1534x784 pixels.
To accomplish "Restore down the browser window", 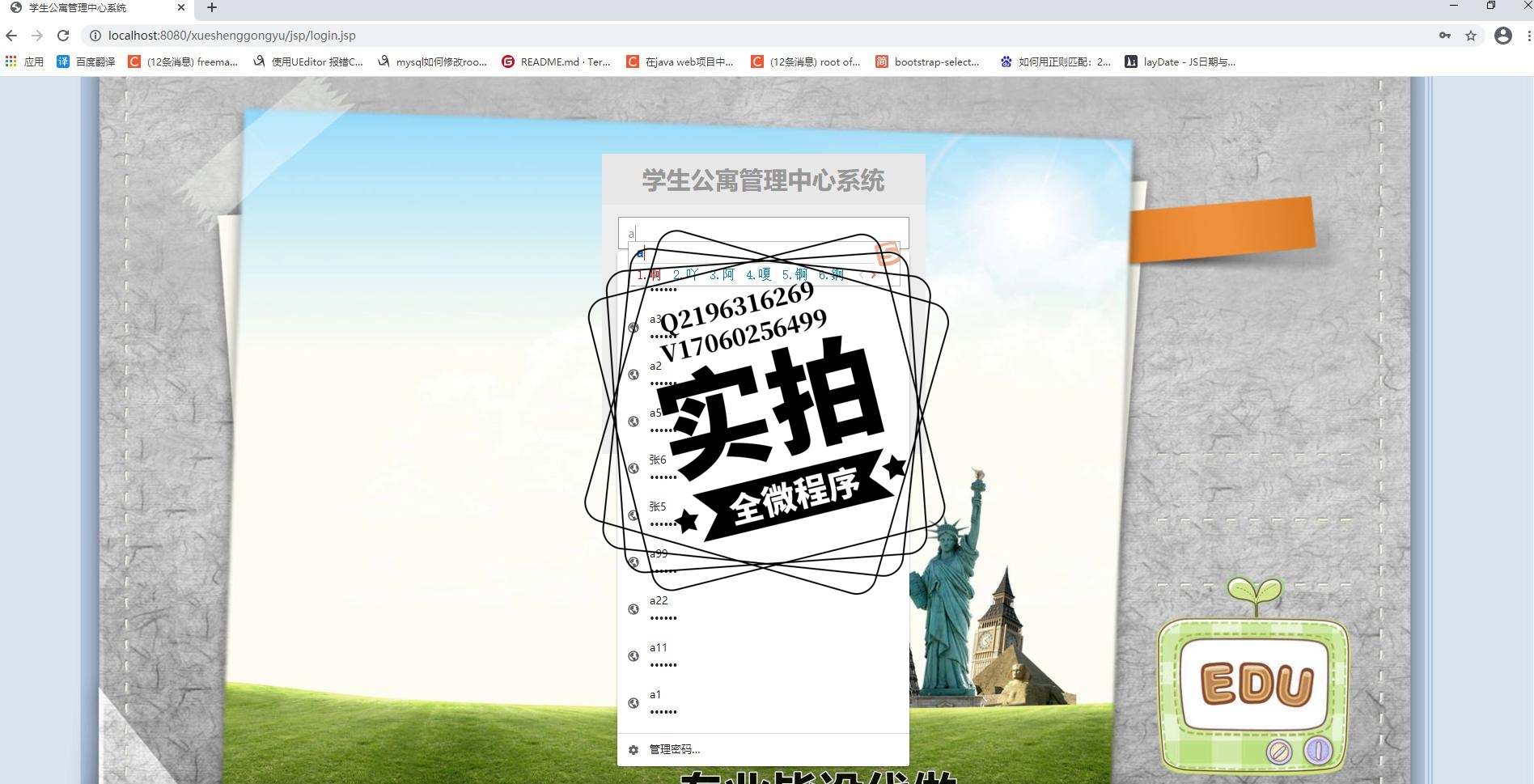I will pyautogui.click(x=1491, y=6).
